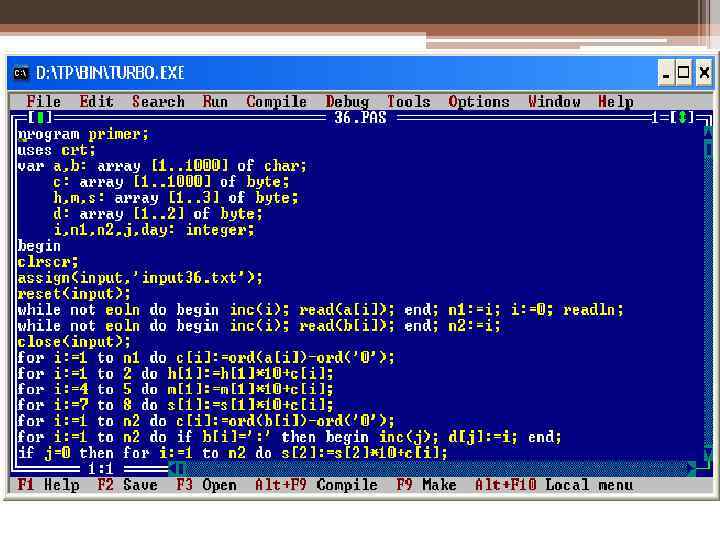Viewport: 720px width, 540px height.
Task: Open the Tools menu
Action: pyautogui.click(x=409, y=101)
